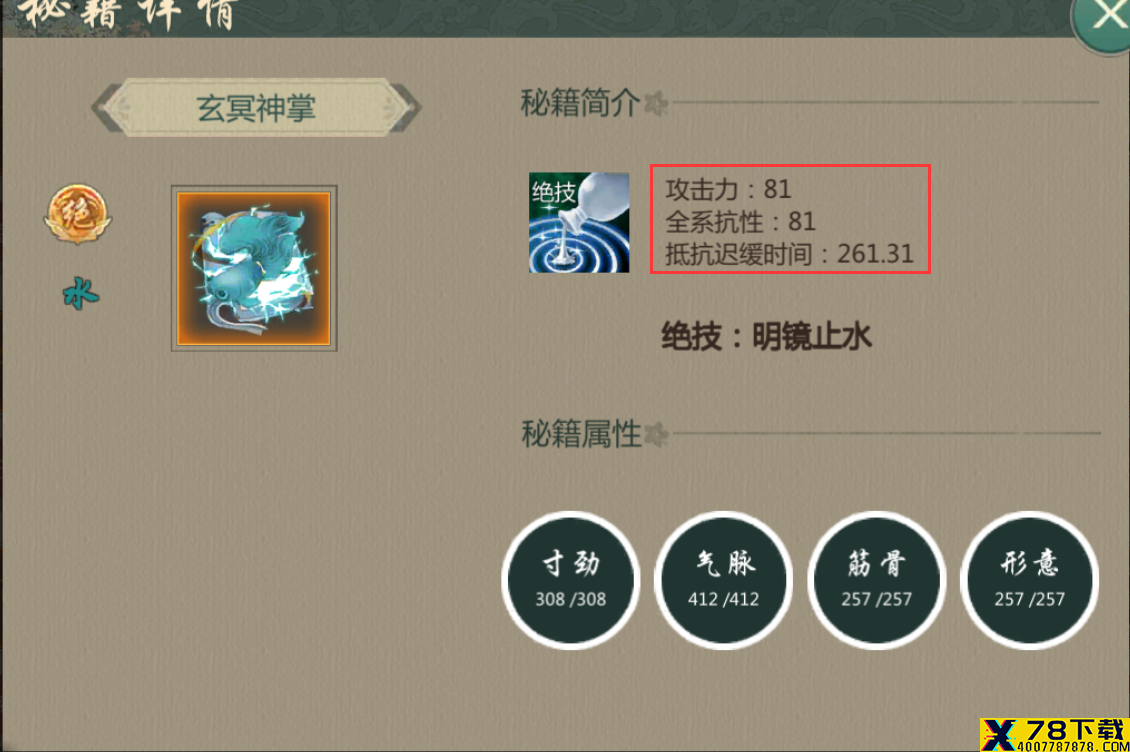Click the 攻击力：81 stat line
Viewport: 1130px width, 752px height.
[x=728, y=189]
